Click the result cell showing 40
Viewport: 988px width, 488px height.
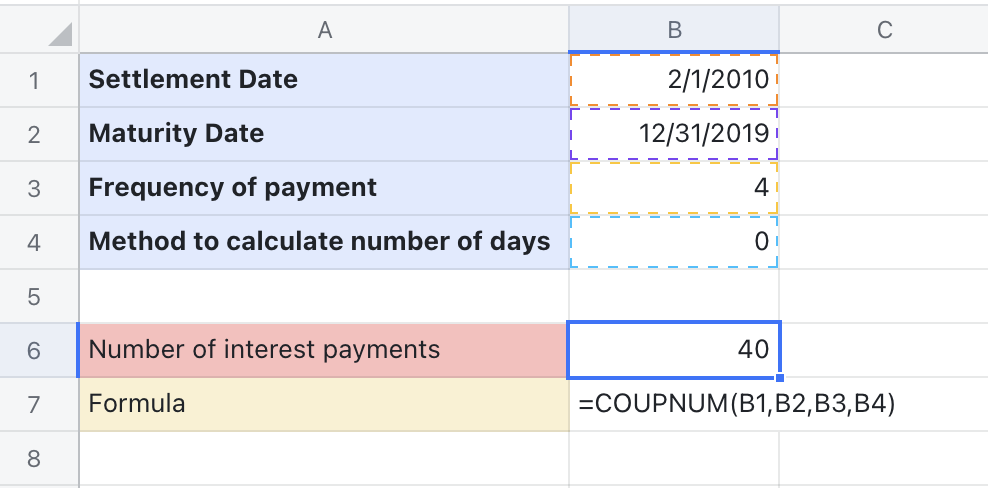pos(674,350)
